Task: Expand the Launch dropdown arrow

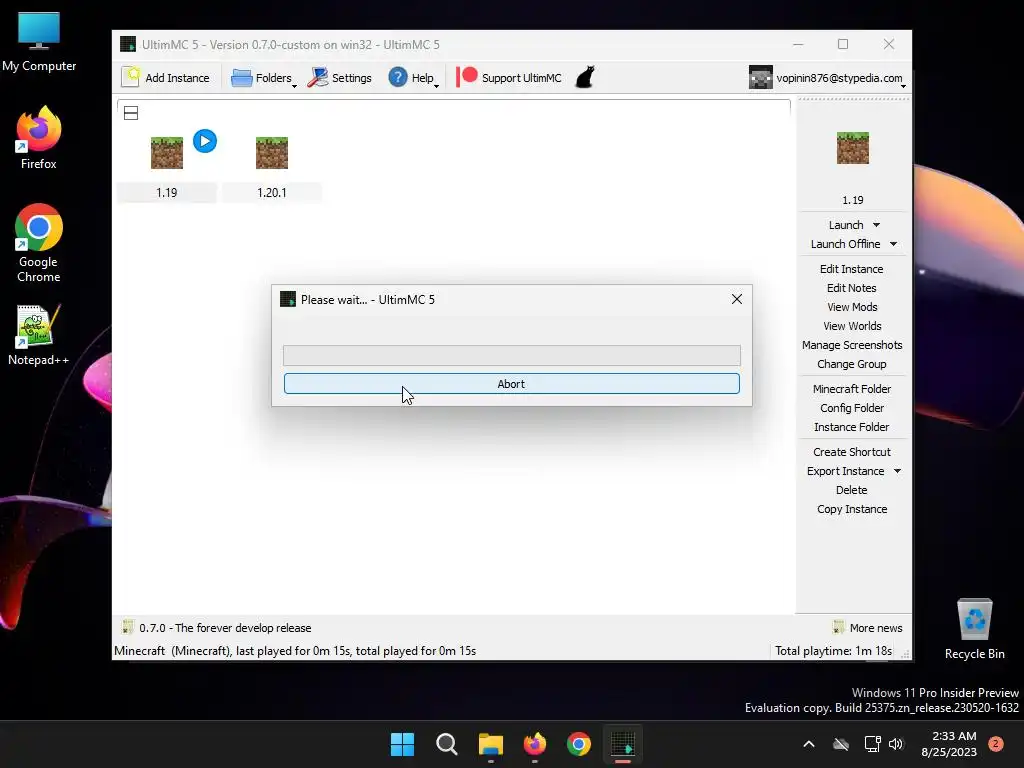Action: click(x=876, y=225)
